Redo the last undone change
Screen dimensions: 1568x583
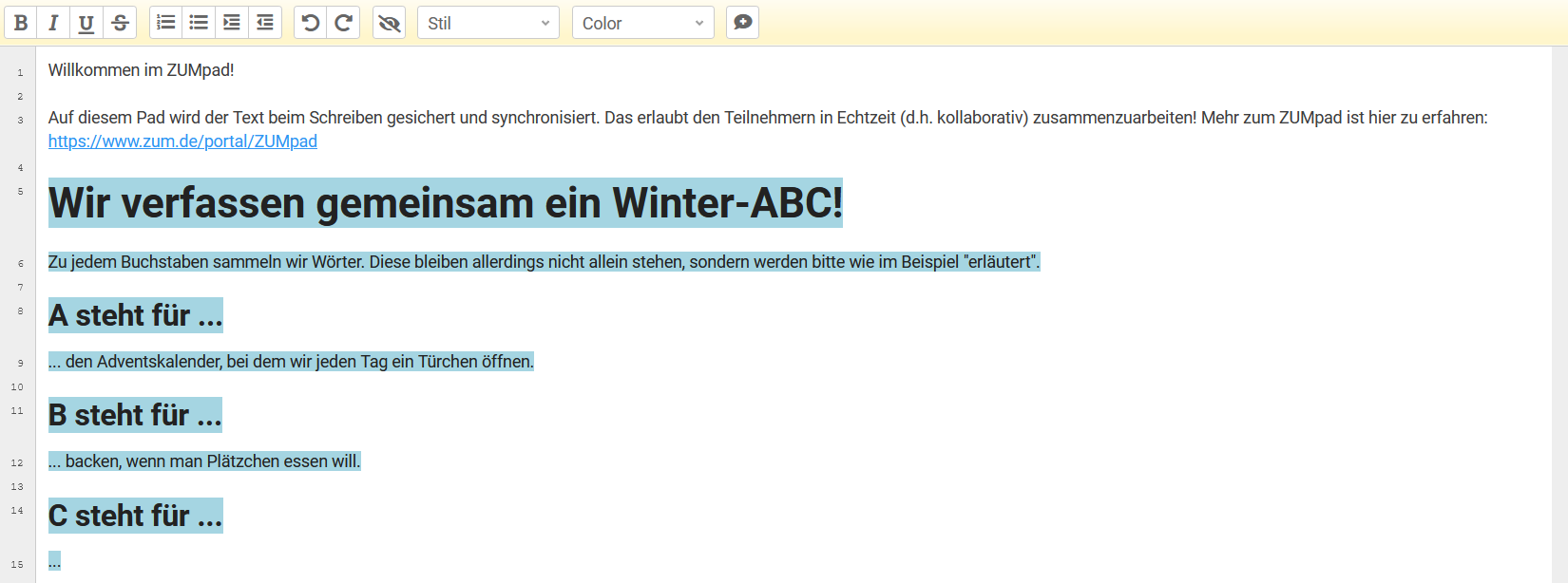[343, 23]
